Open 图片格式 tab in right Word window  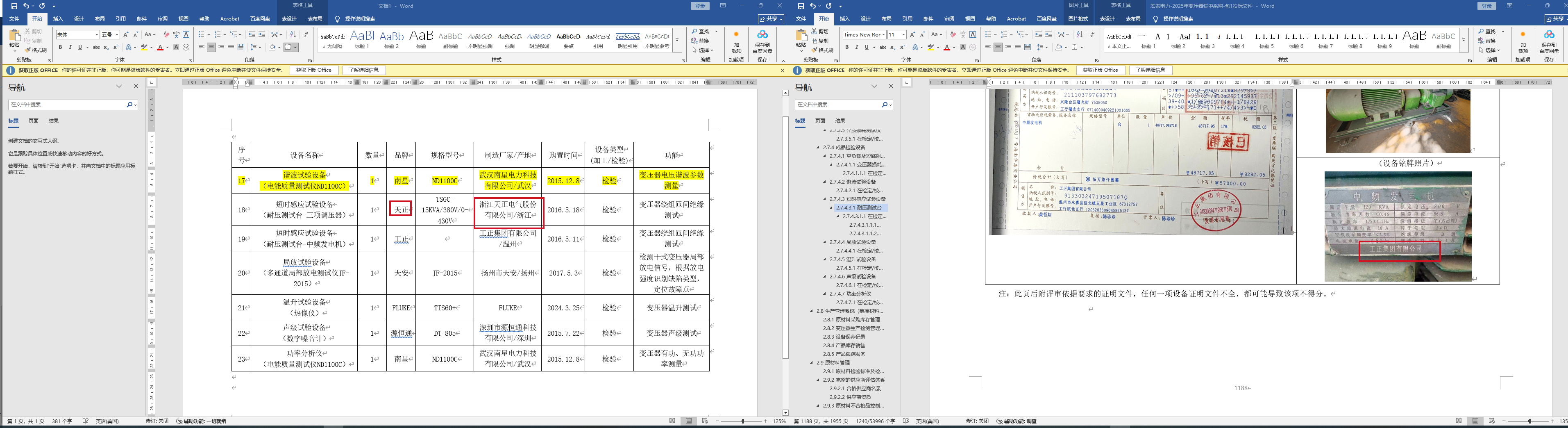point(1078,19)
